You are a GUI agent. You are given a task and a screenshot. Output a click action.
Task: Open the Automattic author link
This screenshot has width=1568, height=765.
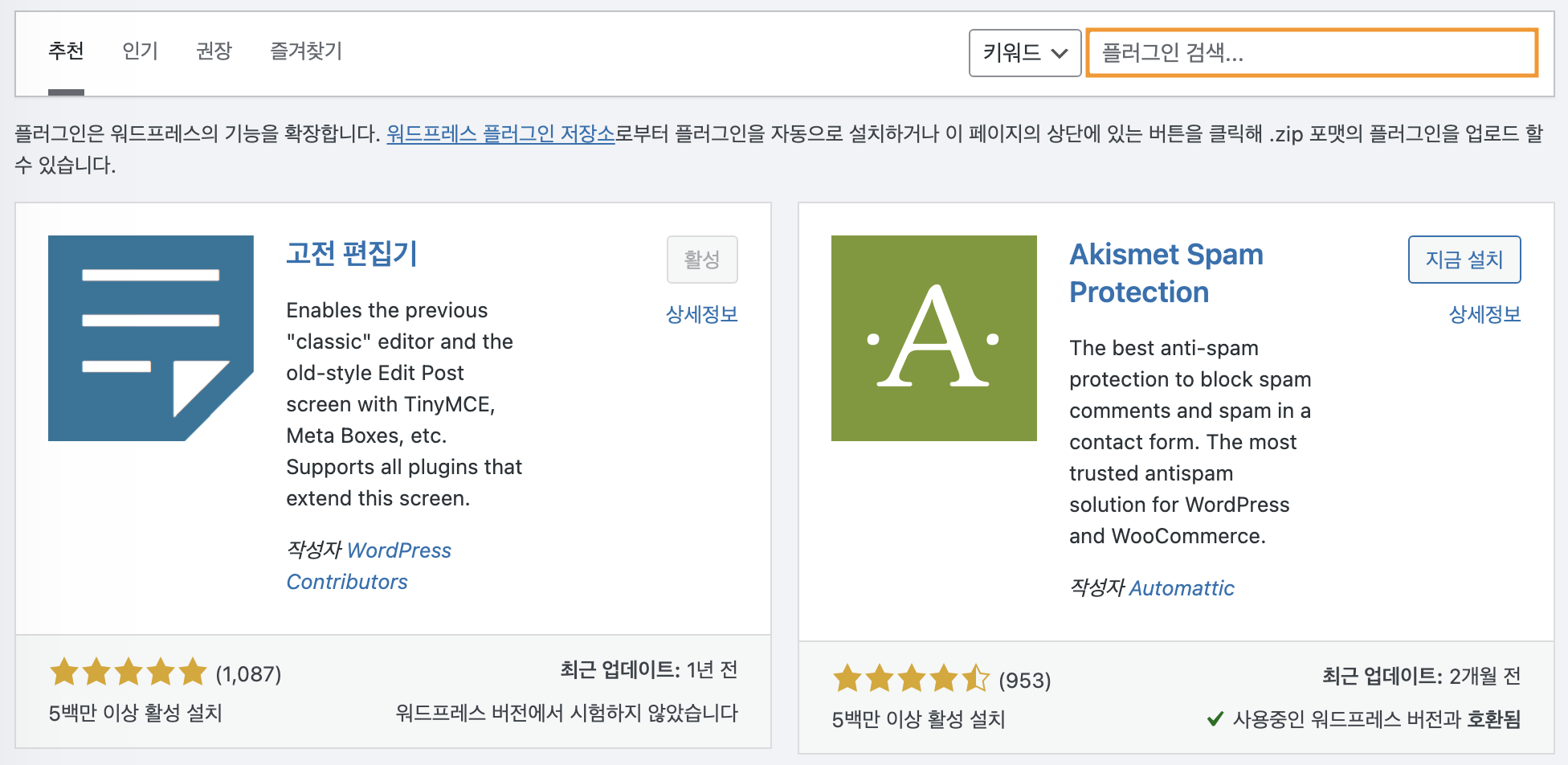click(1182, 588)
